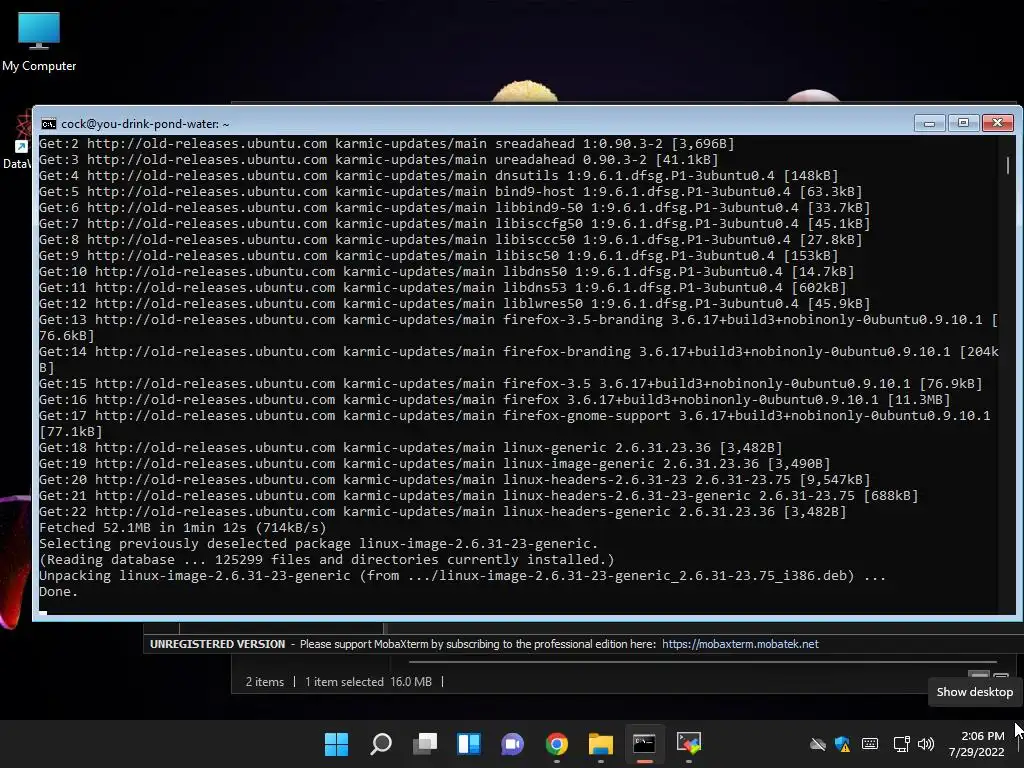Click the terminal vertical scrollbar thumb
This screenshot has height=768, width=1024.
(1008, 165)
